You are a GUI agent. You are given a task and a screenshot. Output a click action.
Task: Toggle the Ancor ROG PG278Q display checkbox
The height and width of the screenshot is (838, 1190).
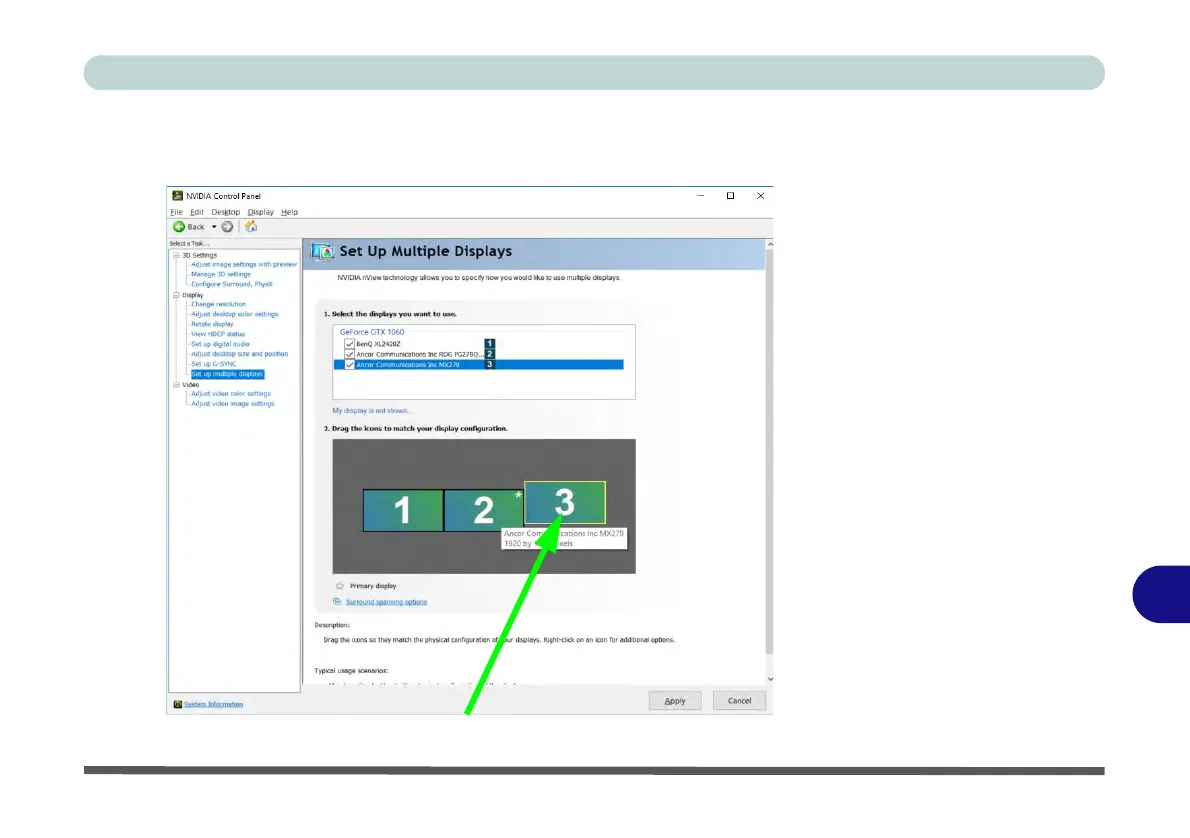pos(349,354)
